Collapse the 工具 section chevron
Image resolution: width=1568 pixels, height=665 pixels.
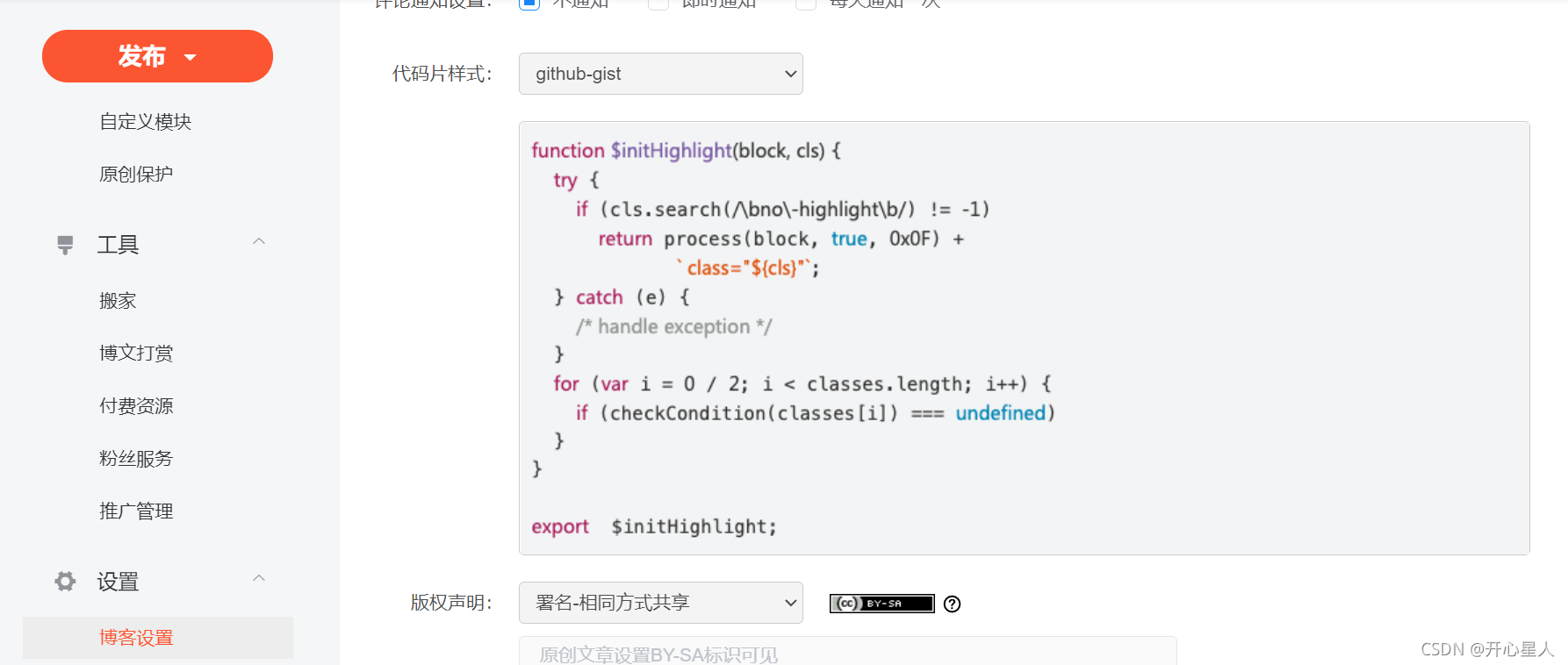click(x=259, y=241)
